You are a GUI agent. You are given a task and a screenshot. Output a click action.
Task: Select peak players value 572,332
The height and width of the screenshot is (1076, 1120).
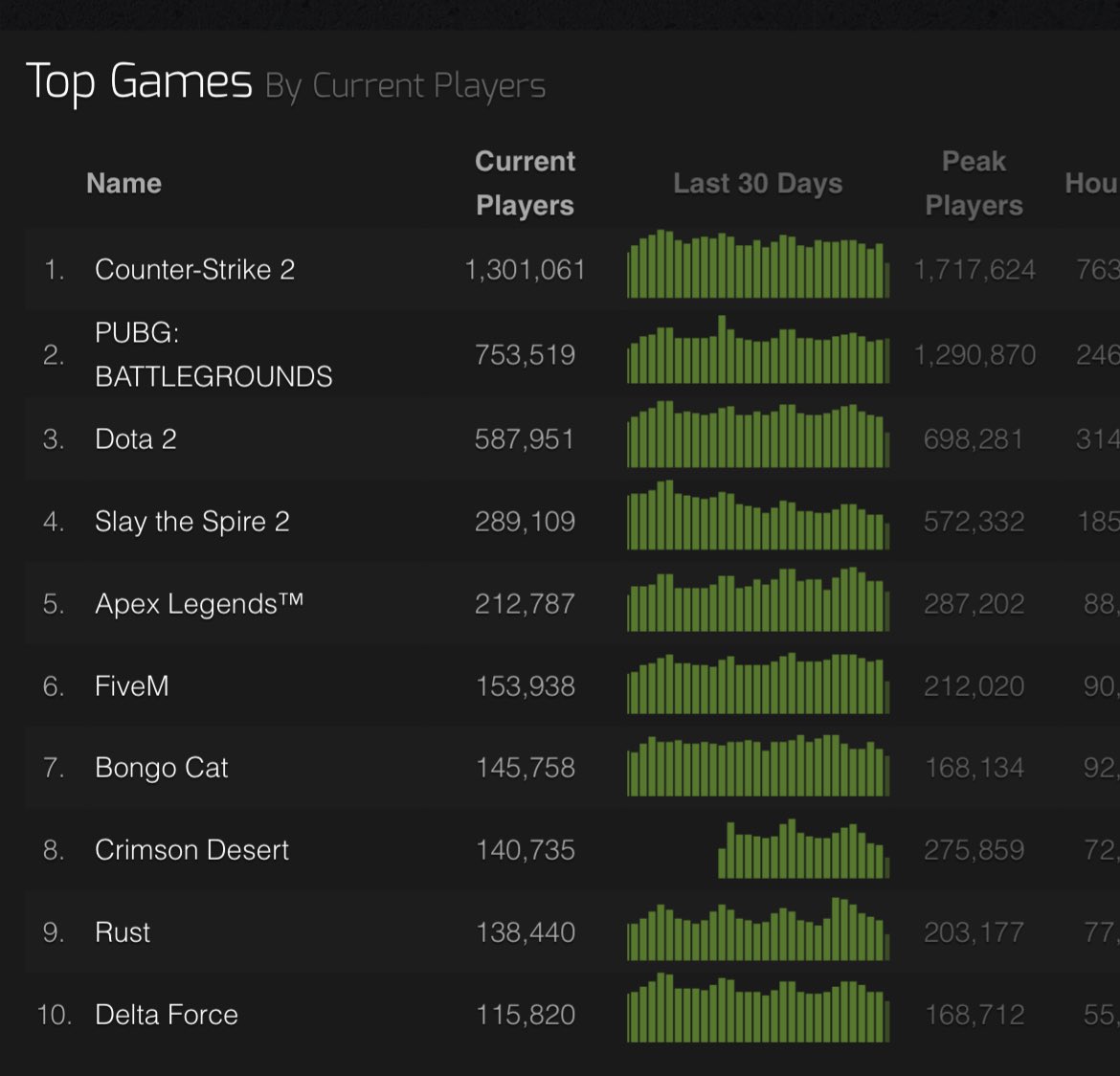coord(974,522)
